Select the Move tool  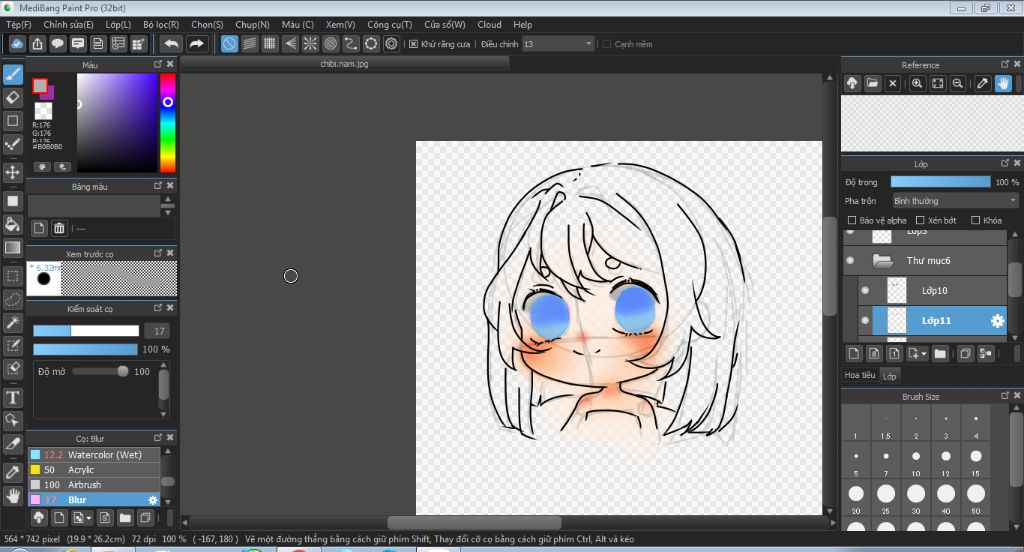[x=12, y=172]
